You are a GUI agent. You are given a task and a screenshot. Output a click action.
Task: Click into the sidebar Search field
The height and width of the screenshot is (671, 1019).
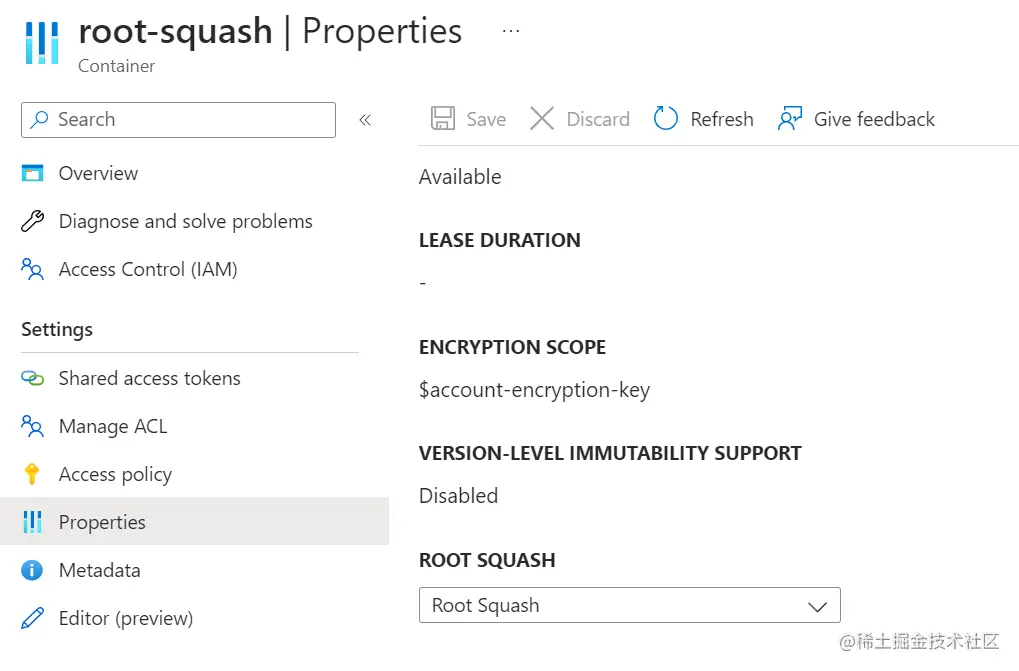190,120
